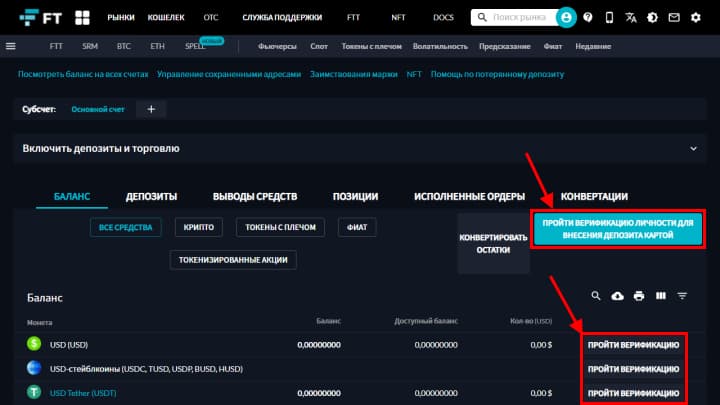Open the hamburger menu icon
Viewport: 720px width, 405px height.
coord(11,46)
